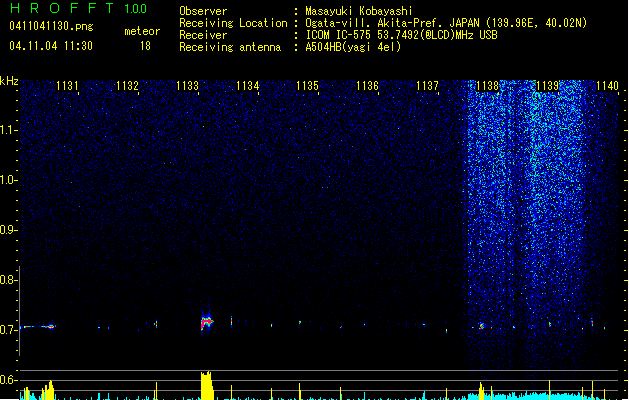Click the 1136 time axis marker
This screenshot has width=629, height=400.
pos(367,86)
